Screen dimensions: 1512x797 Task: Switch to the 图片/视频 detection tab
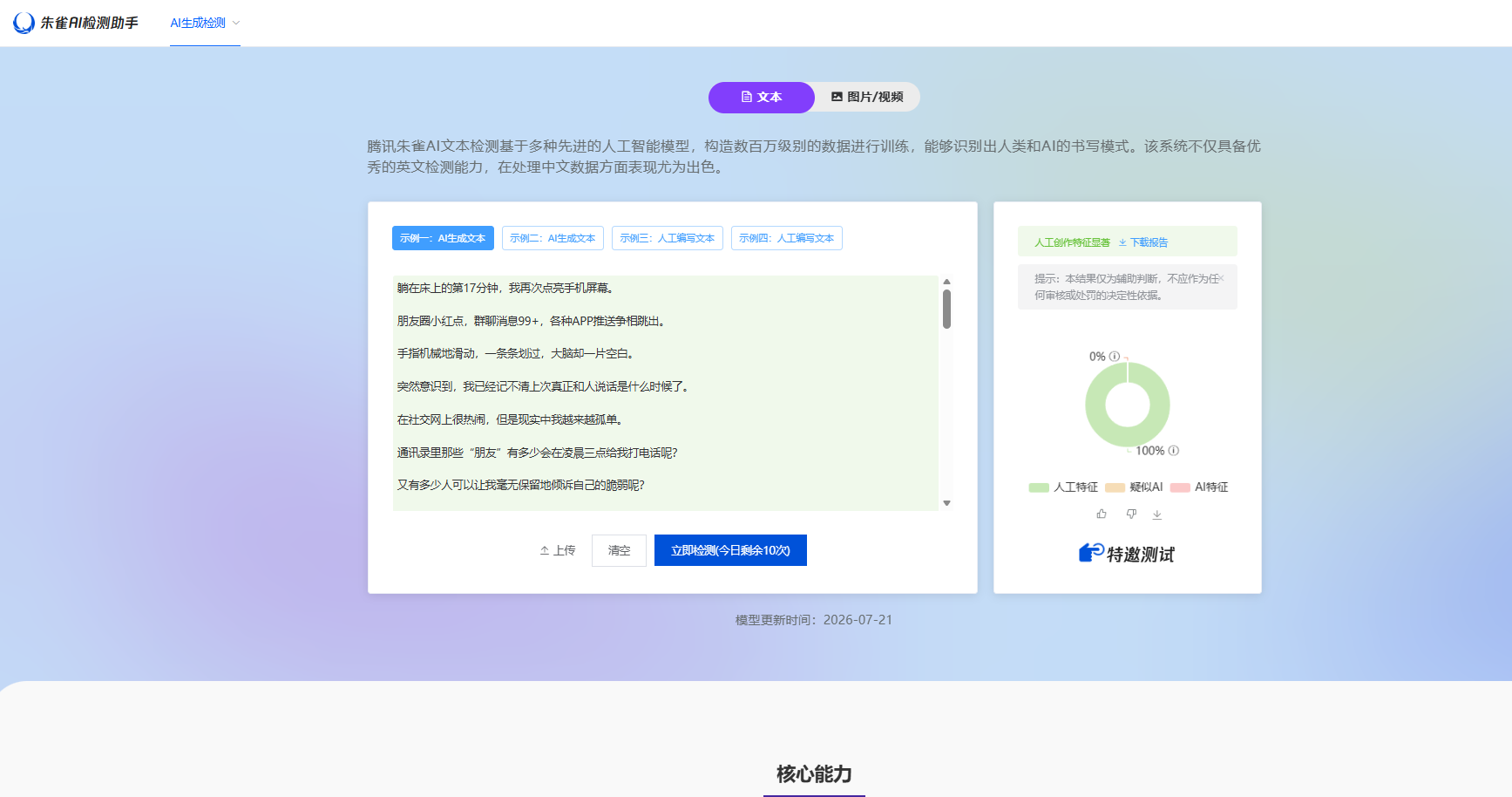(867, 97)
